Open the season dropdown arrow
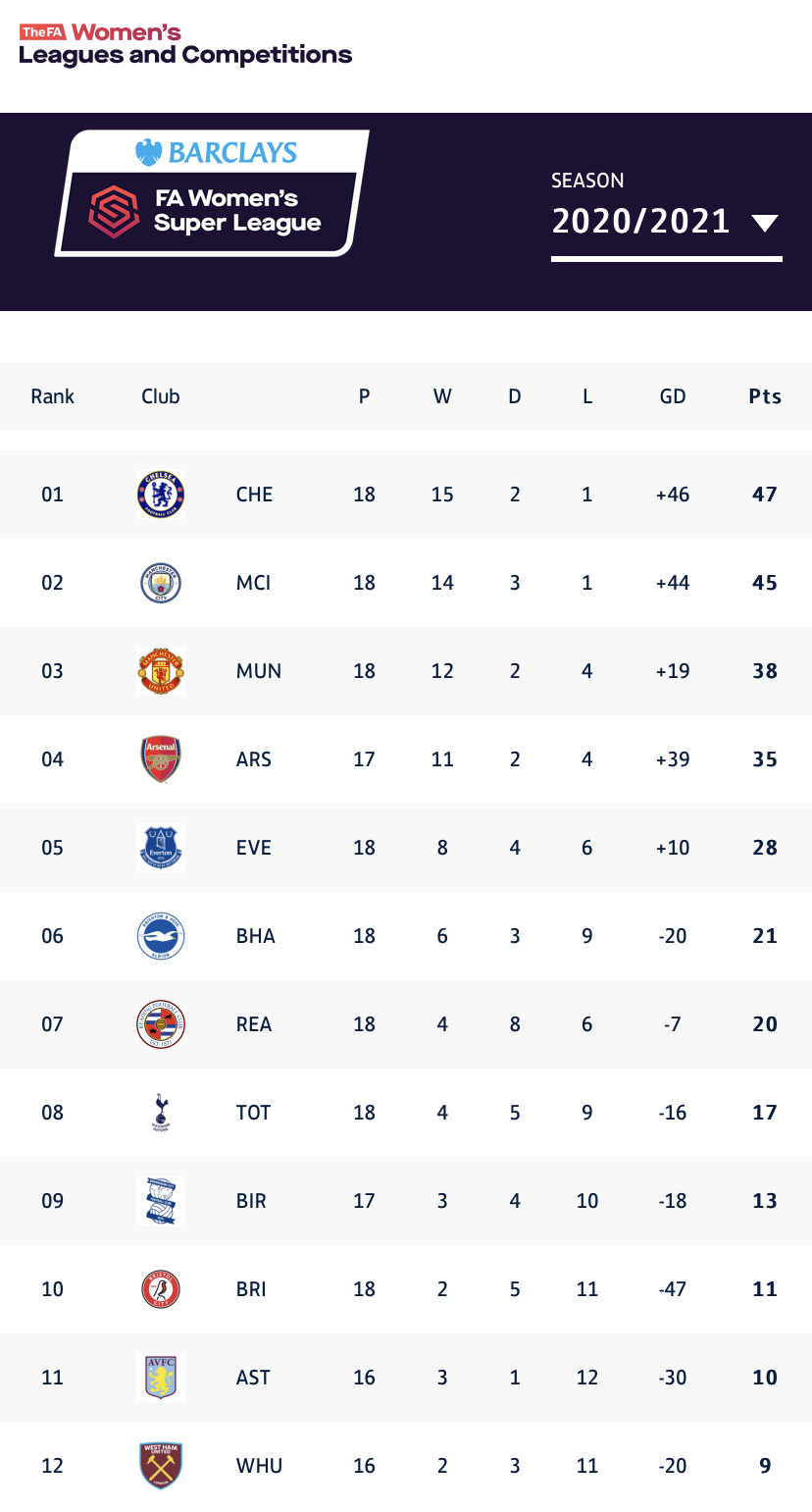This screenshot has height=1512, width=812. tap(765, 223)
